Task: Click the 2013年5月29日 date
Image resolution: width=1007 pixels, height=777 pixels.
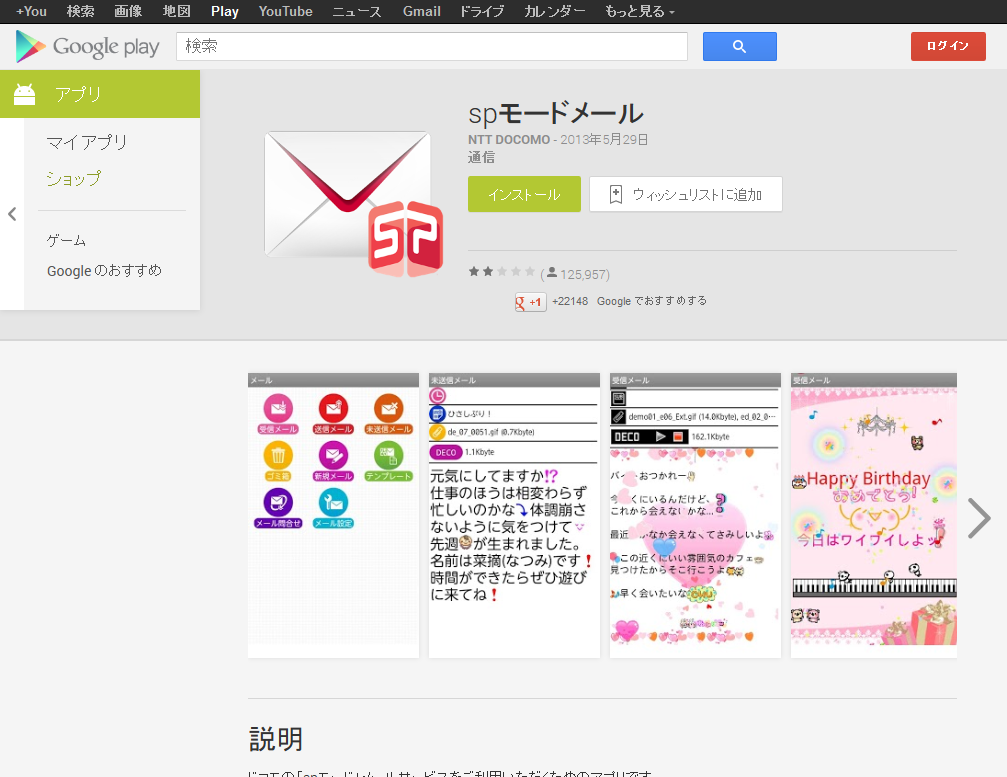Action: [x=604, y=139]
